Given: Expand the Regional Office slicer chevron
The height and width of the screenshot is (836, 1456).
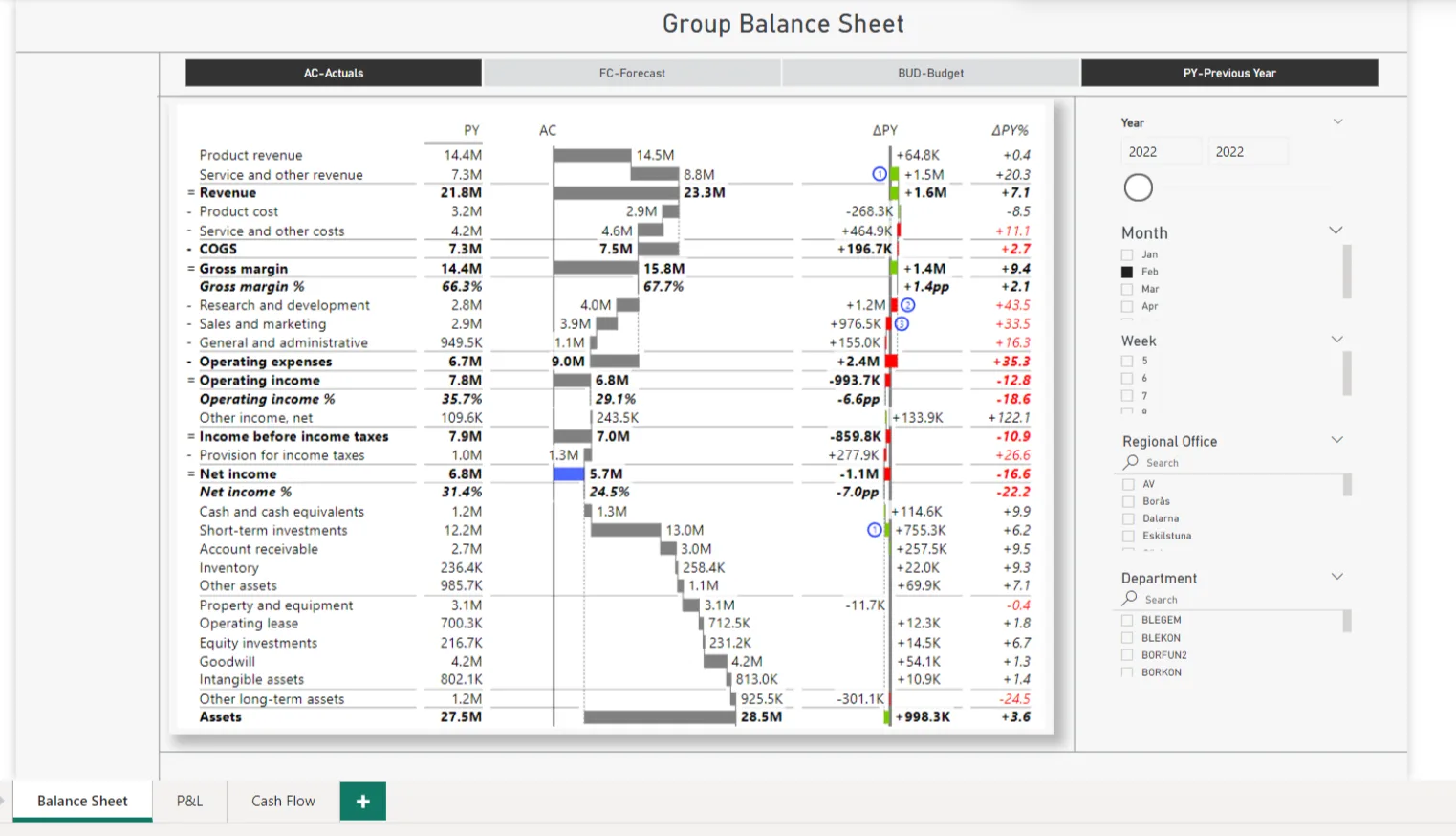Looking at the screenshot, I should [1336, 440].
